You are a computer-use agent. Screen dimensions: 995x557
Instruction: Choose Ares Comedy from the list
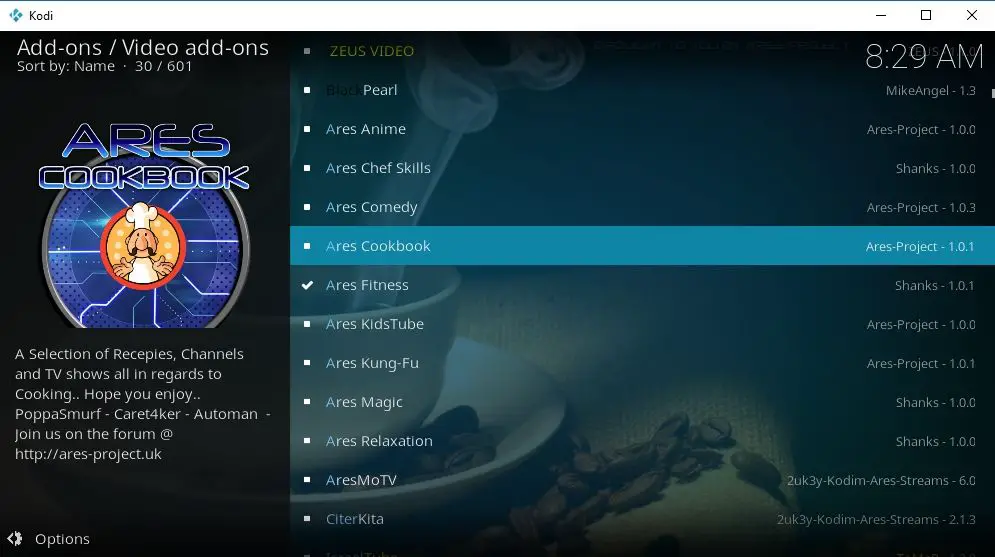[x=642, y=207]
